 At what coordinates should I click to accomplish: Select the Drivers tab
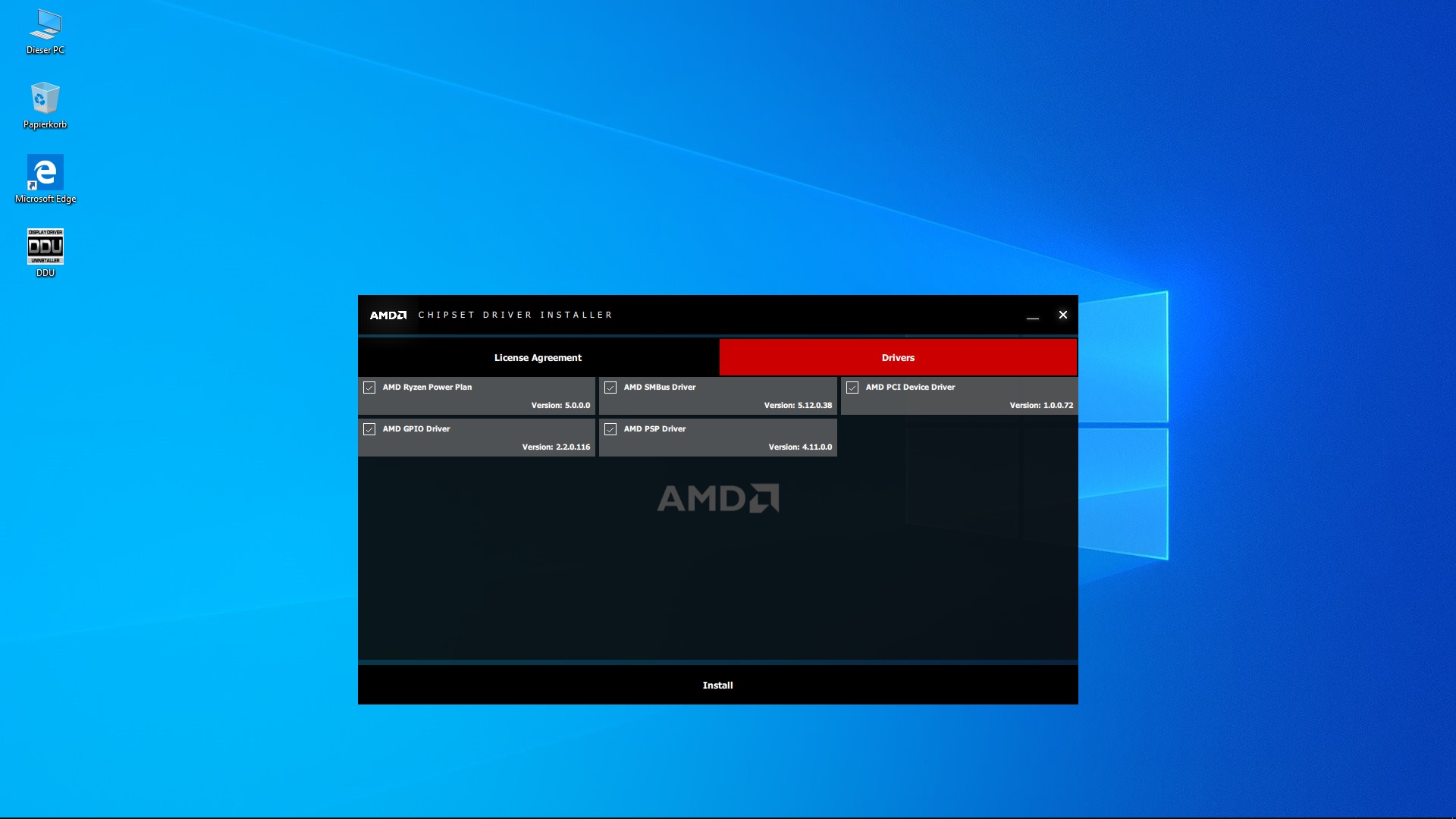(898, 358)
